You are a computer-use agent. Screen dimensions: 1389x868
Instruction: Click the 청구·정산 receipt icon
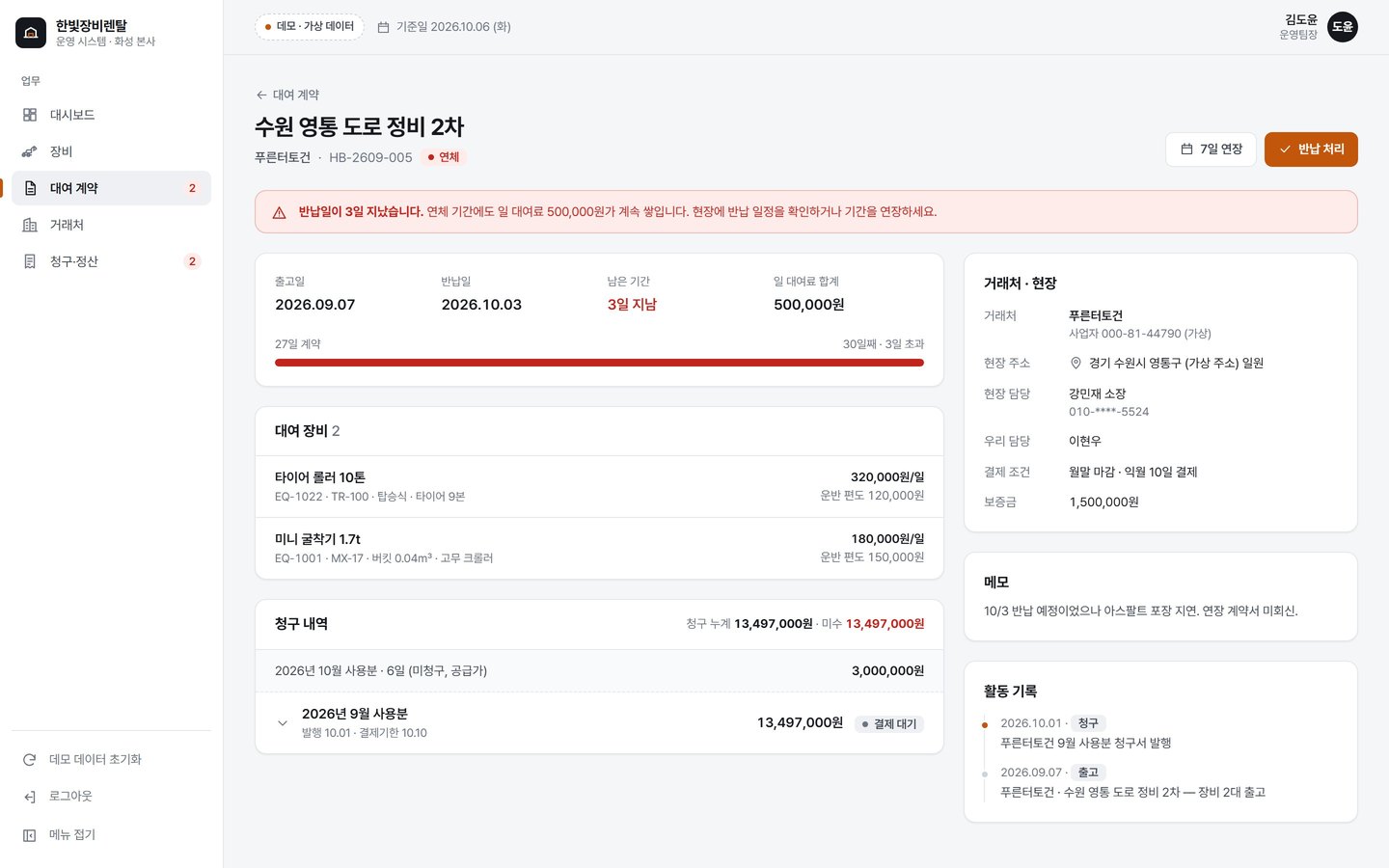(30, 261)
